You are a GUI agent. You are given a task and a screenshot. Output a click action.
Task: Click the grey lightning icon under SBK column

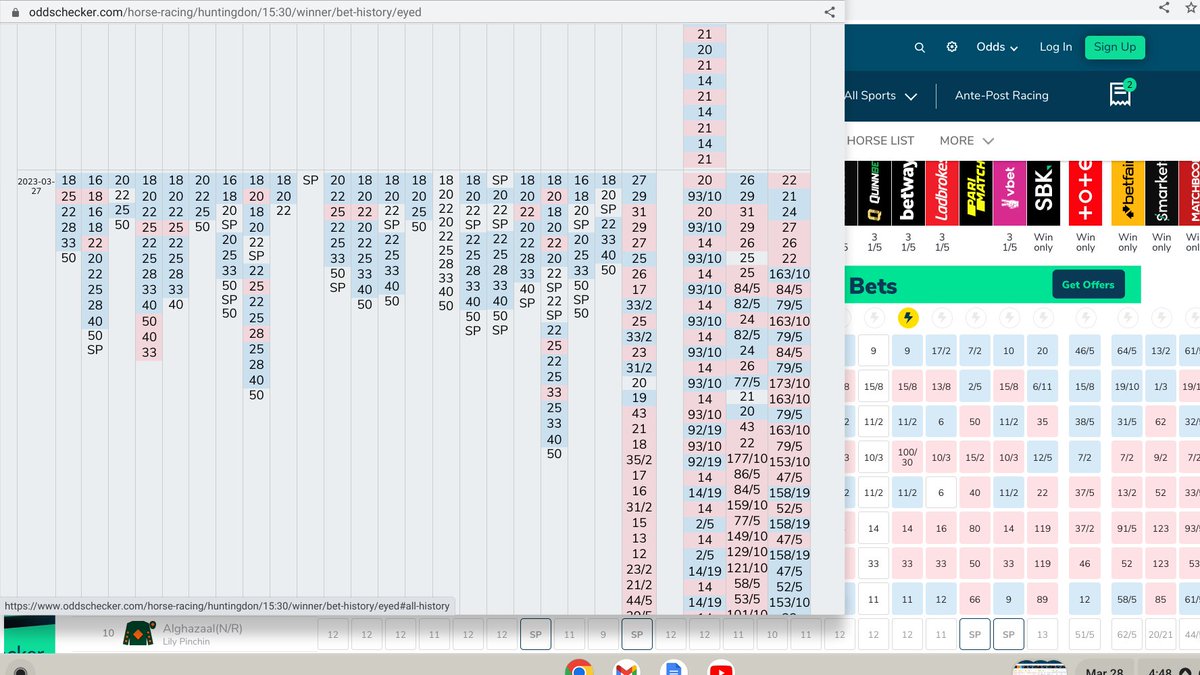[1043, 318]
